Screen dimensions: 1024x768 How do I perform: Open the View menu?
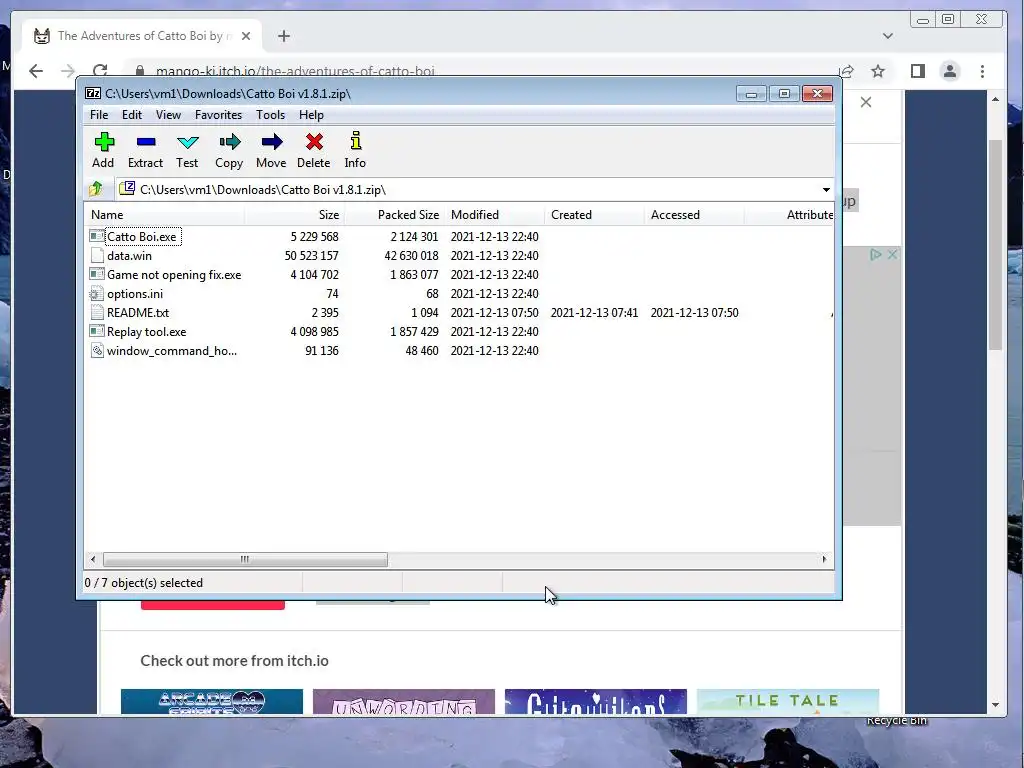tap(168, 115)
